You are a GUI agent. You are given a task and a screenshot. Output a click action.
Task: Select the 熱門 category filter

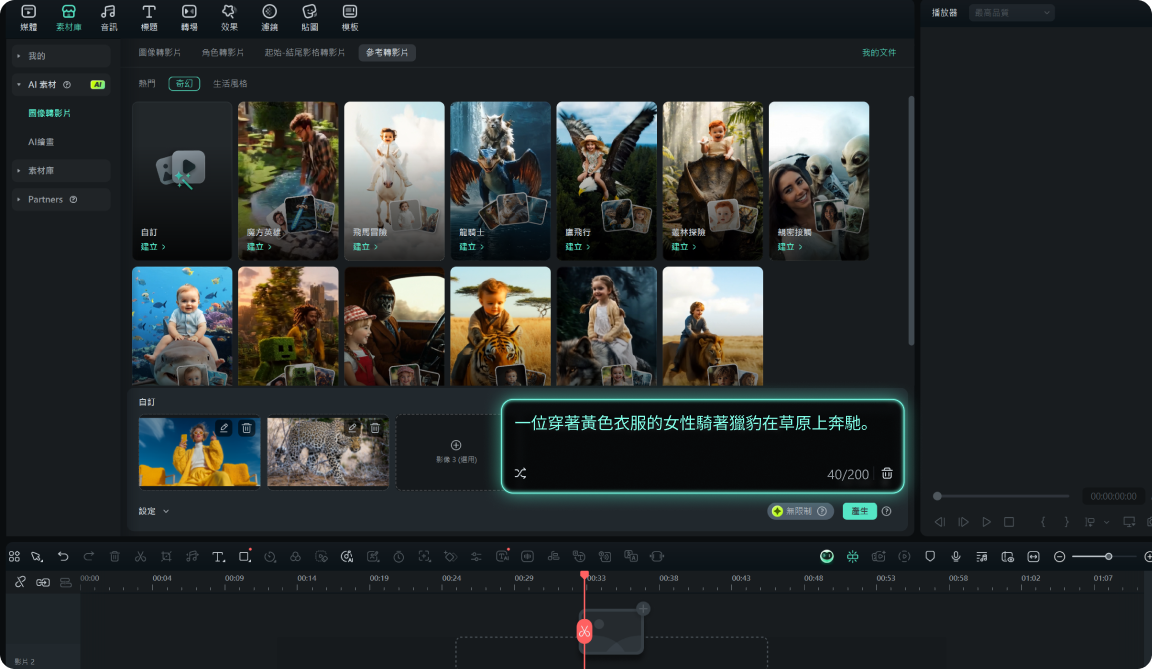click(x=147, y=84)
